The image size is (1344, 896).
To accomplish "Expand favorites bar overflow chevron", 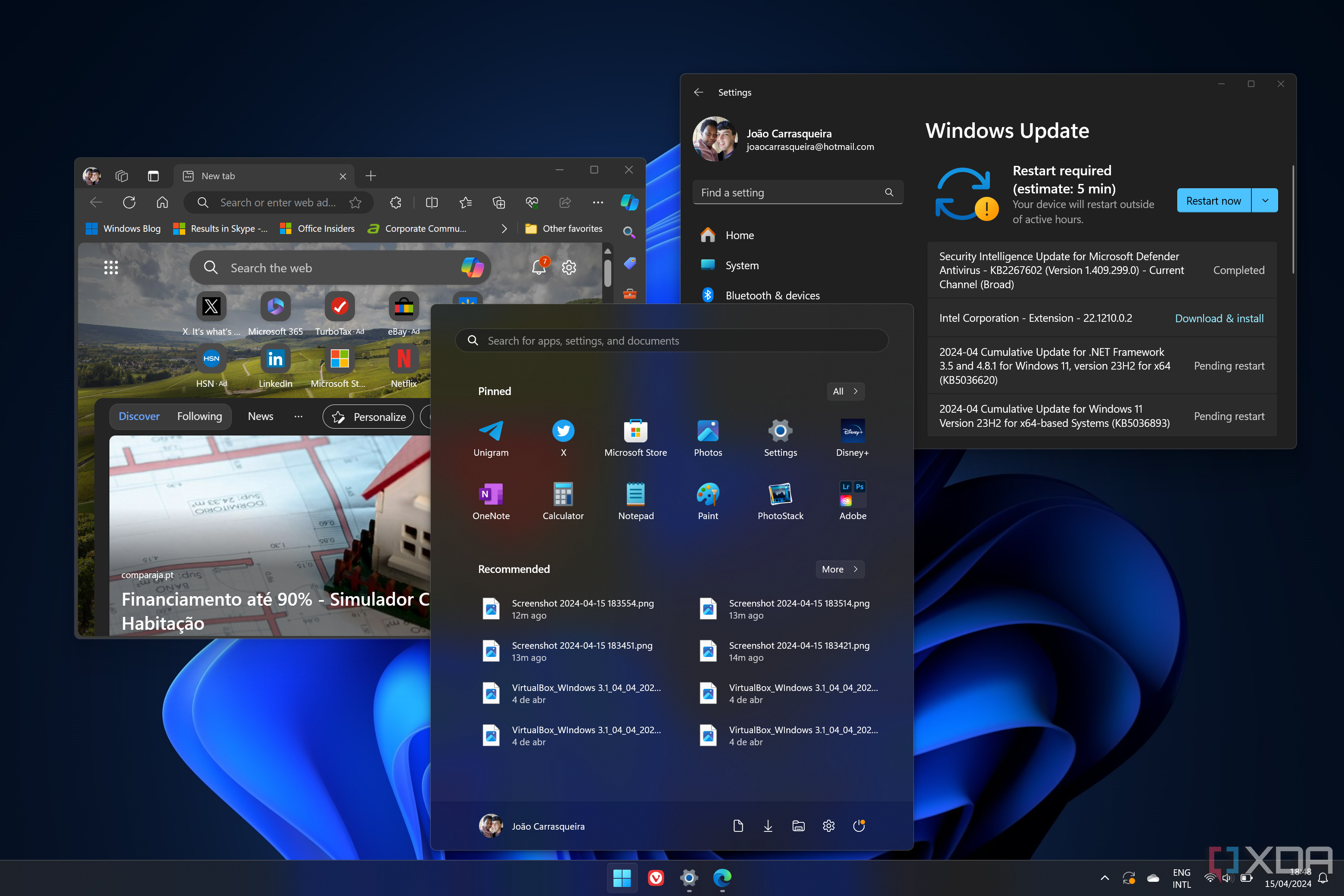I will click(504, 229).
